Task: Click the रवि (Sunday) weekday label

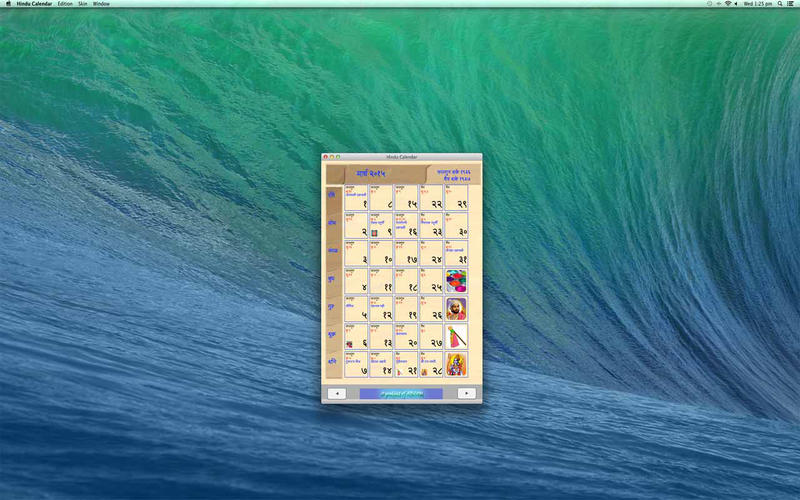Action: click(x=332, y=194)
